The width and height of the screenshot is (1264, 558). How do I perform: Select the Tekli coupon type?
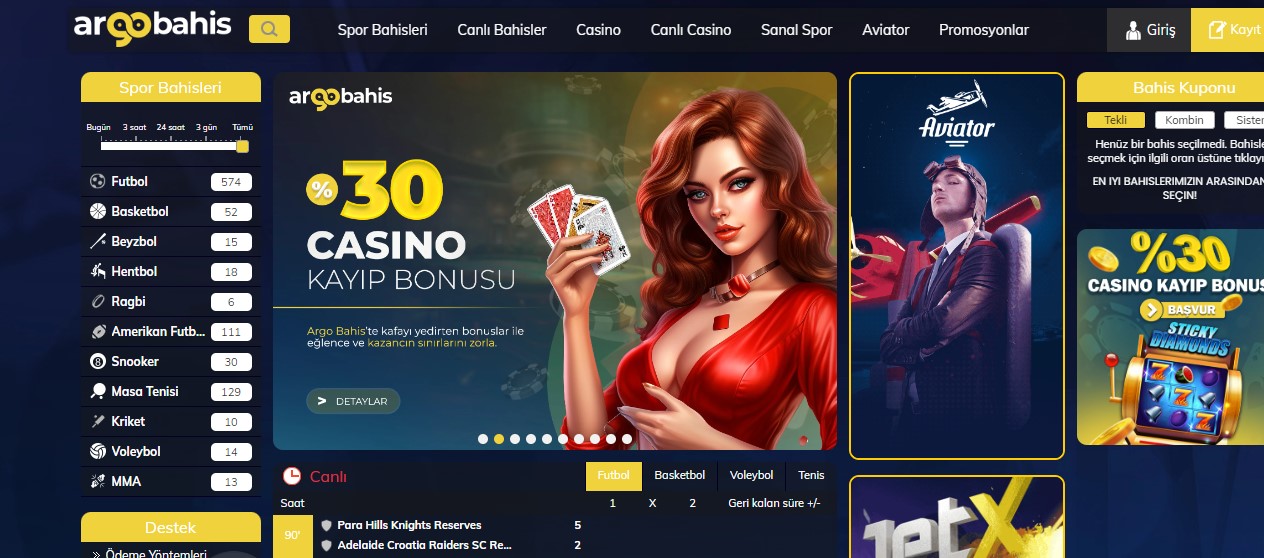coord(1116,120)
